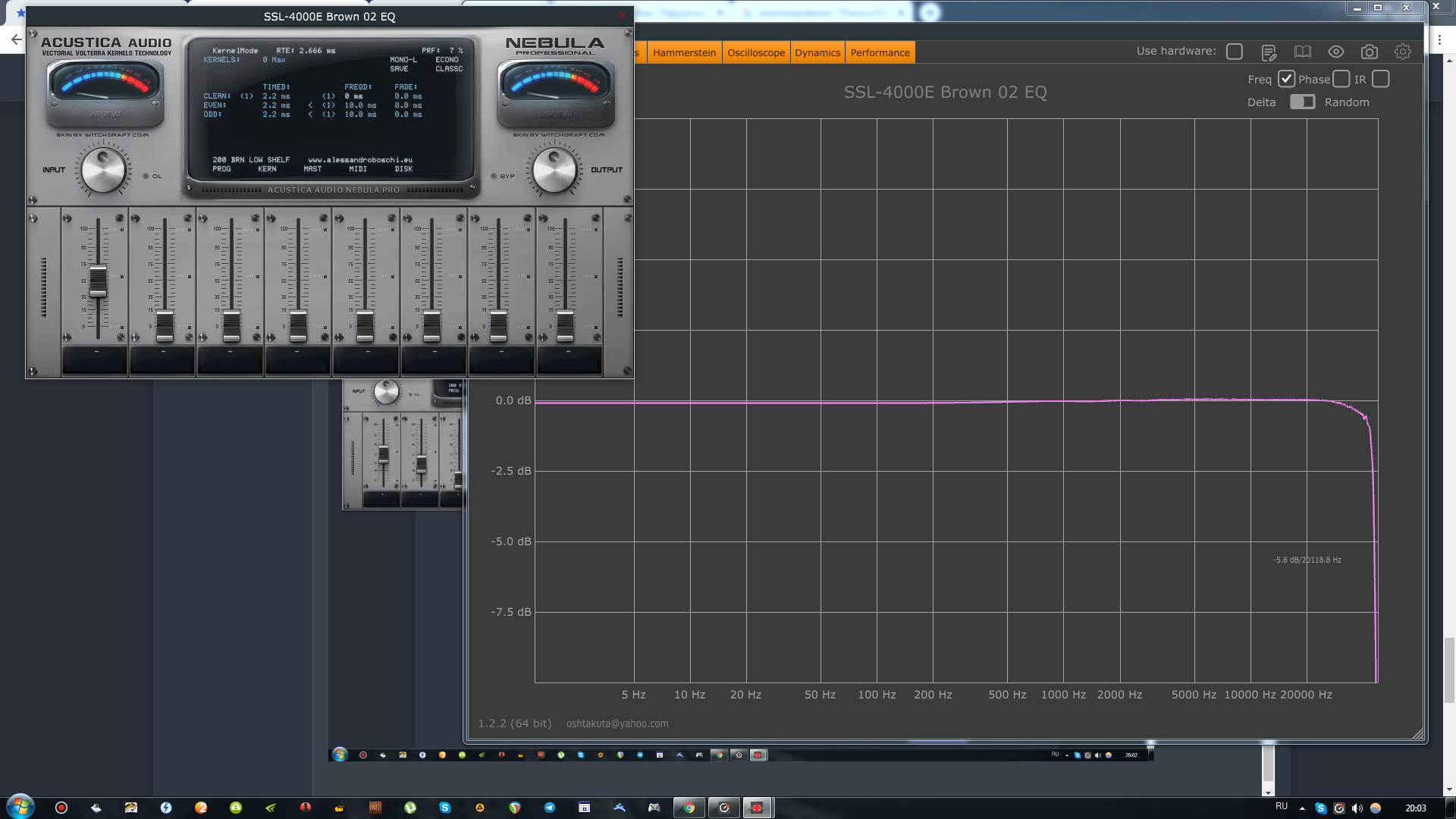This screenshot has width=1456, height=819.
Task: Click the edit notes icon
Action: click(1269, 52)
